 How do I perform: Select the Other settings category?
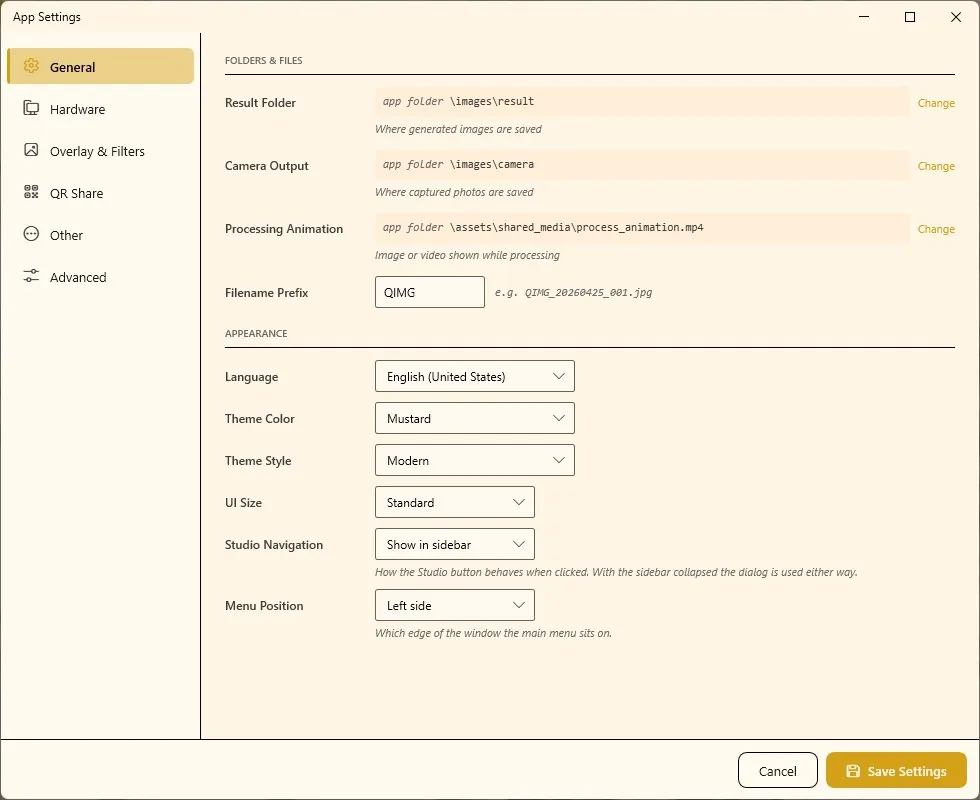[x=101, y=235]
